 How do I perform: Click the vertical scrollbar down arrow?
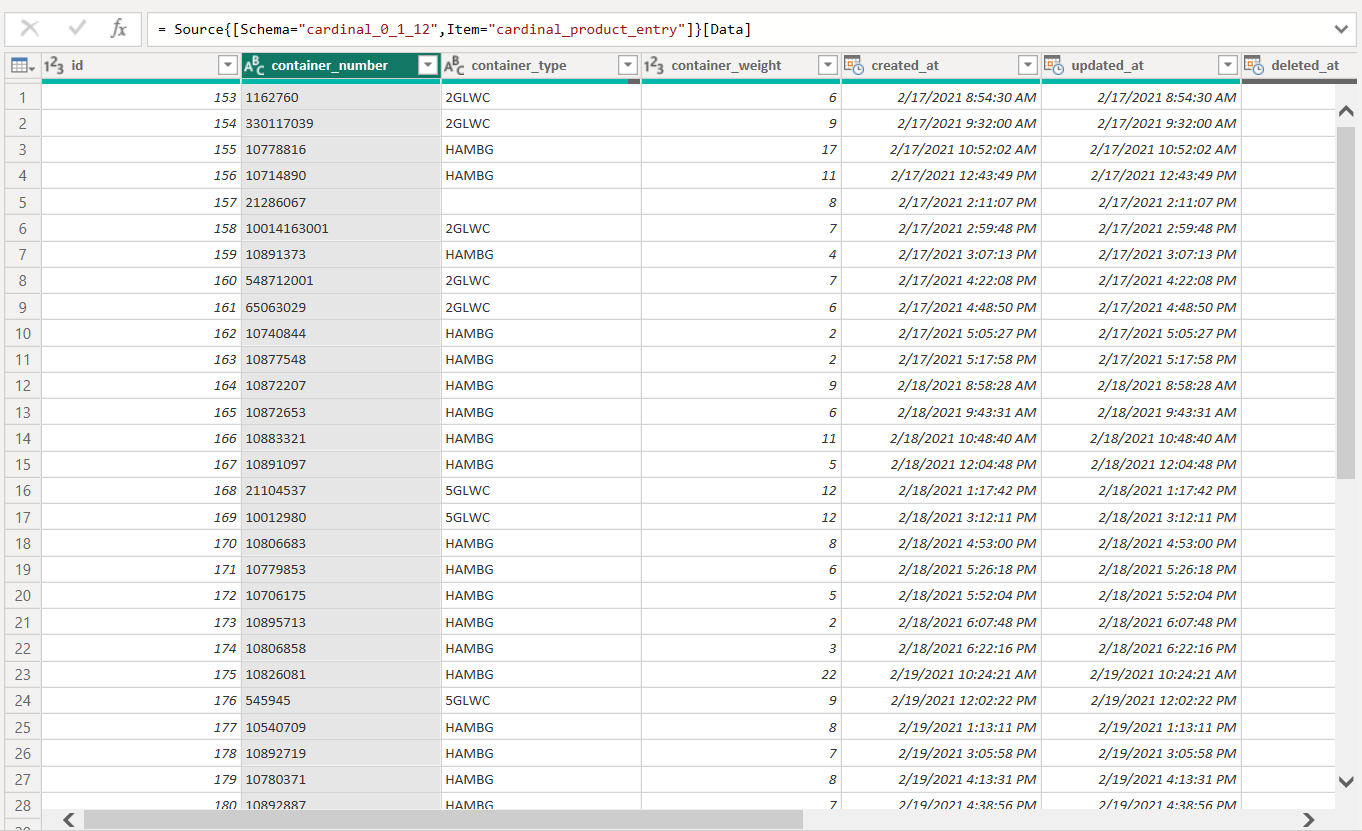1346,781
